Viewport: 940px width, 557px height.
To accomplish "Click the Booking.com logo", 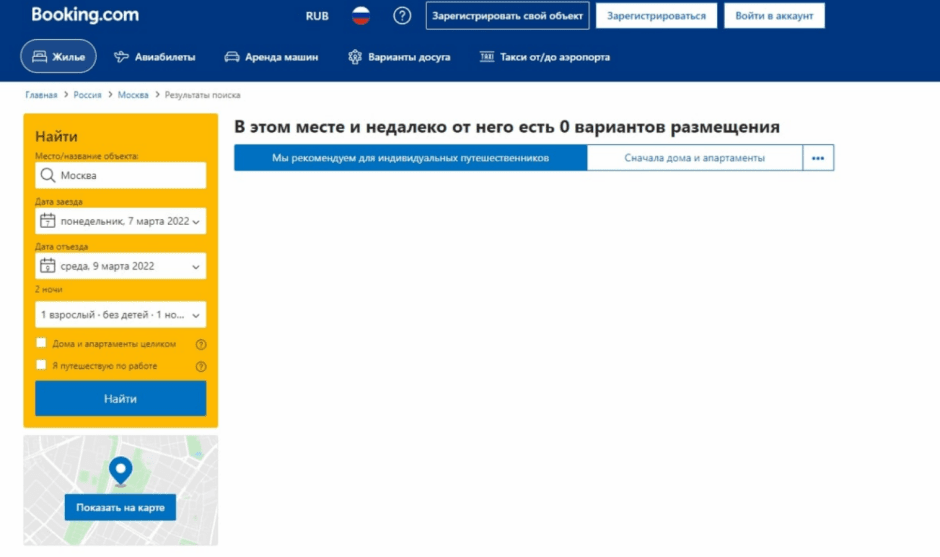I will pos(85,14).
